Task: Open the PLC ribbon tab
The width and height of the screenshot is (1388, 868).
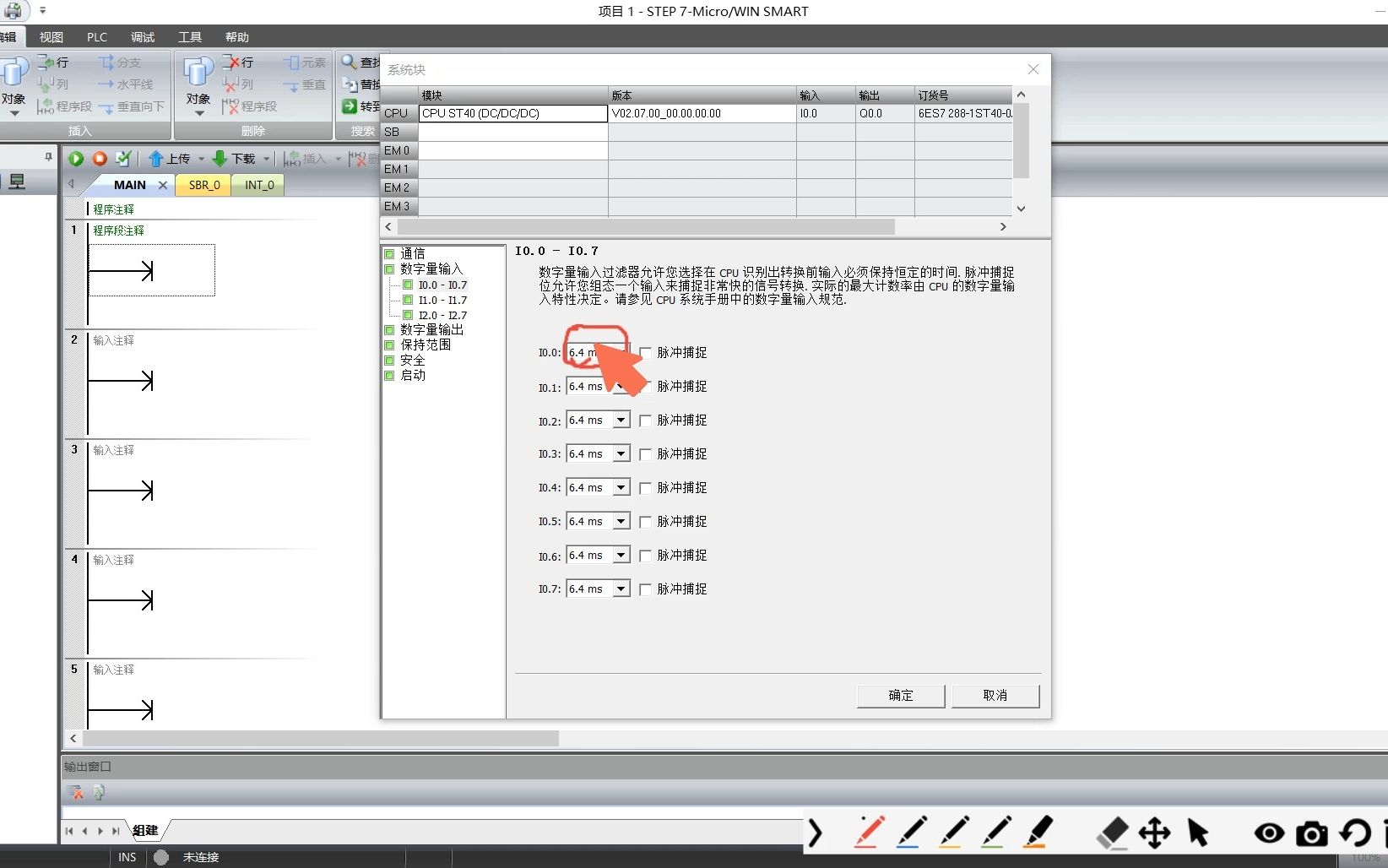Action: point(97,37)
